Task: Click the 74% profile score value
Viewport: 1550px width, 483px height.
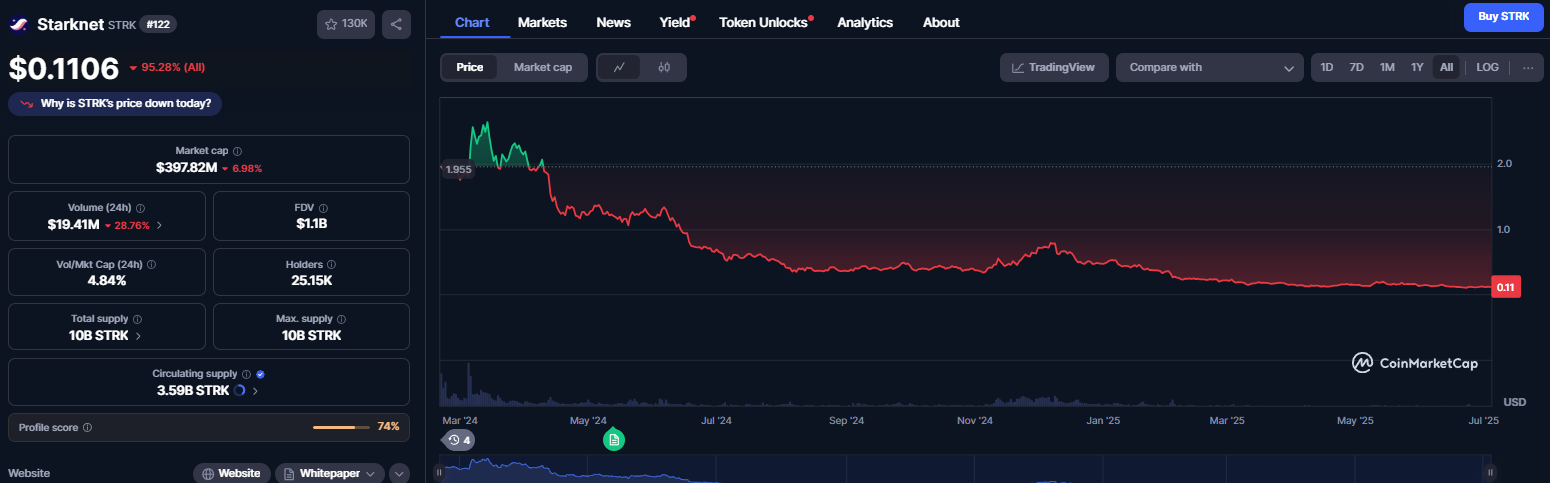Action: pyautogui.click(x=388, y=427)
